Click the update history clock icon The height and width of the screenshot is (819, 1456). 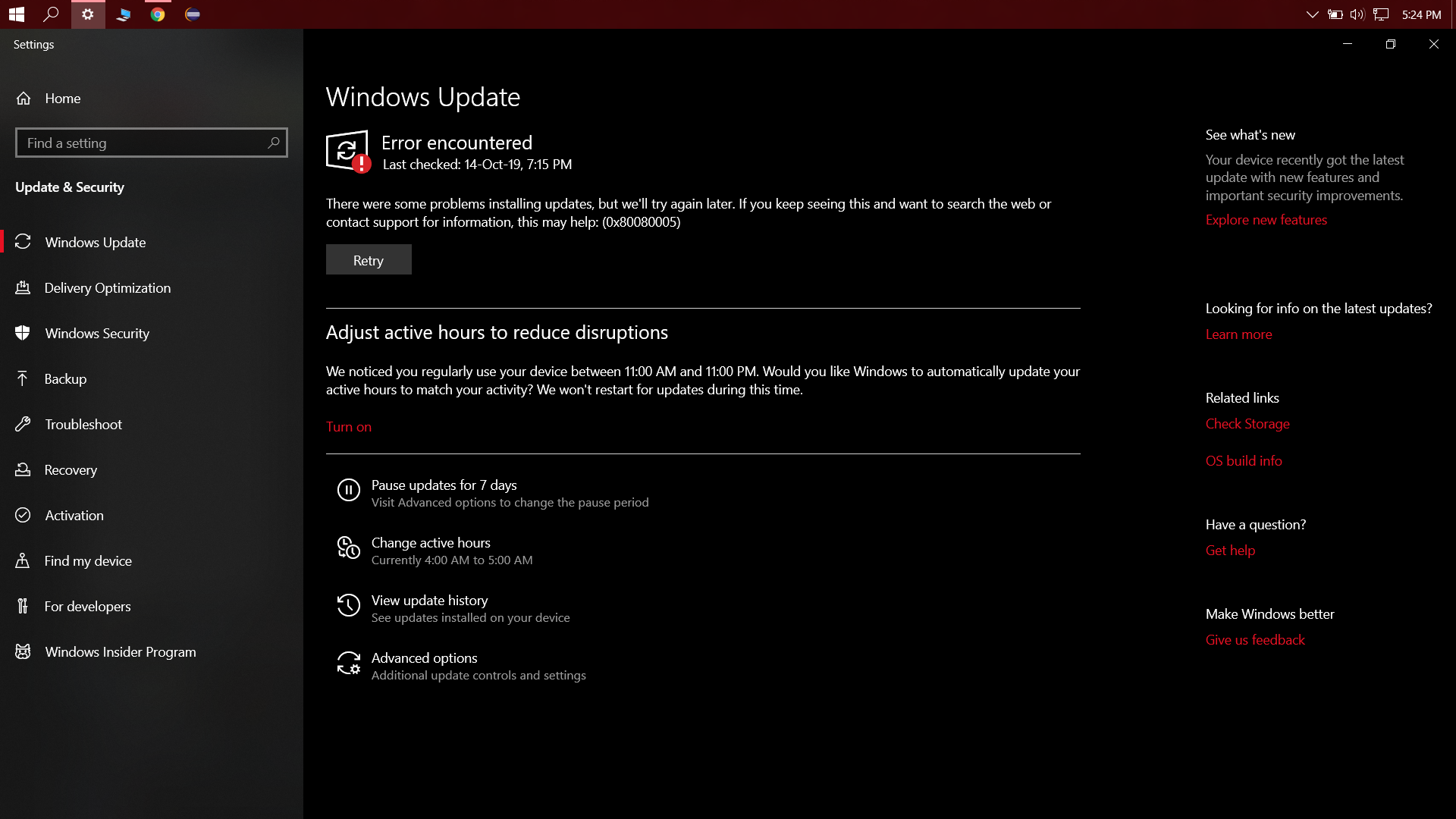349,605
